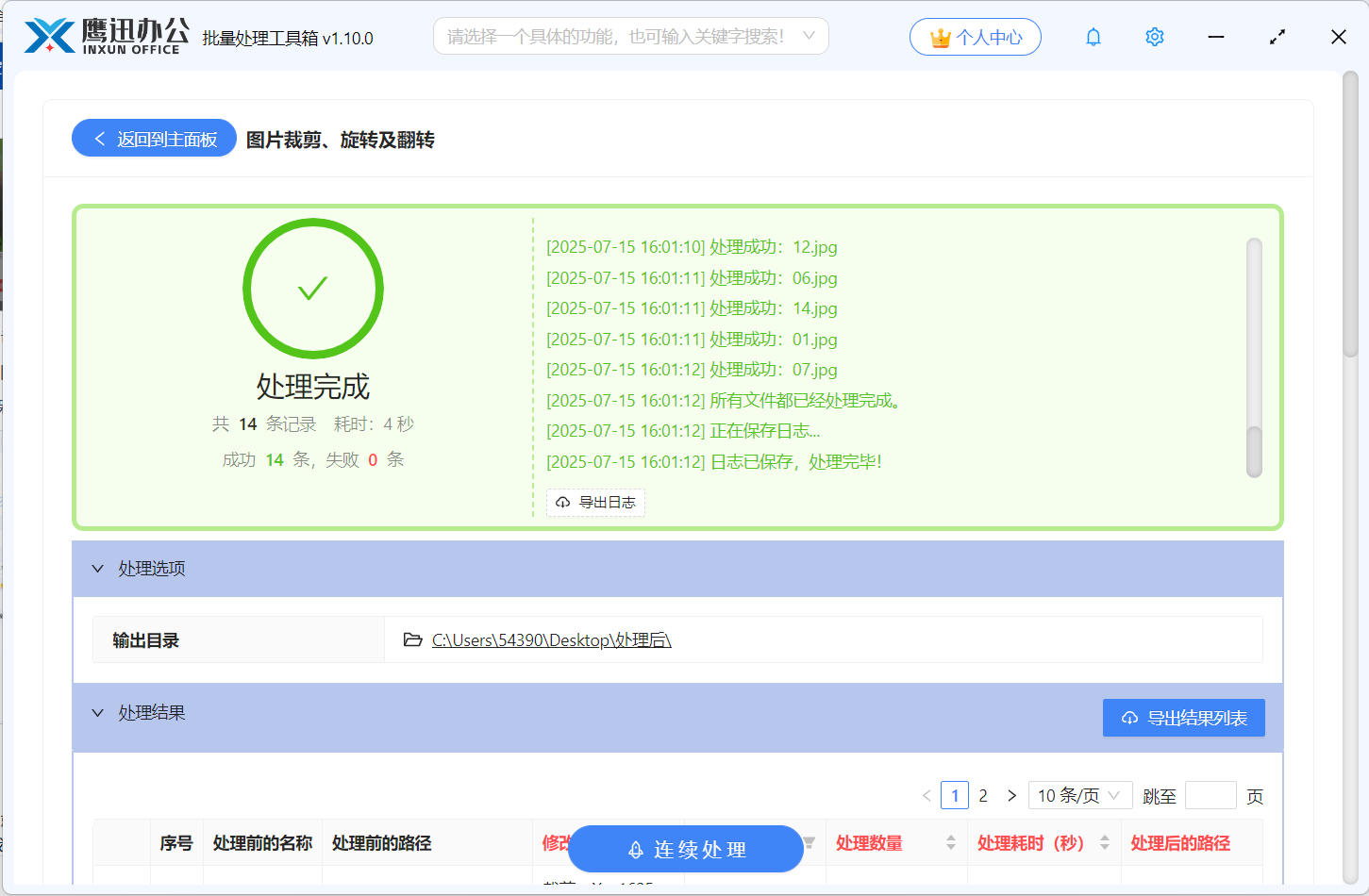Viewport: 1369px width, 896px height.
Task: Click the 序号 column header
Action: point(175,842)
